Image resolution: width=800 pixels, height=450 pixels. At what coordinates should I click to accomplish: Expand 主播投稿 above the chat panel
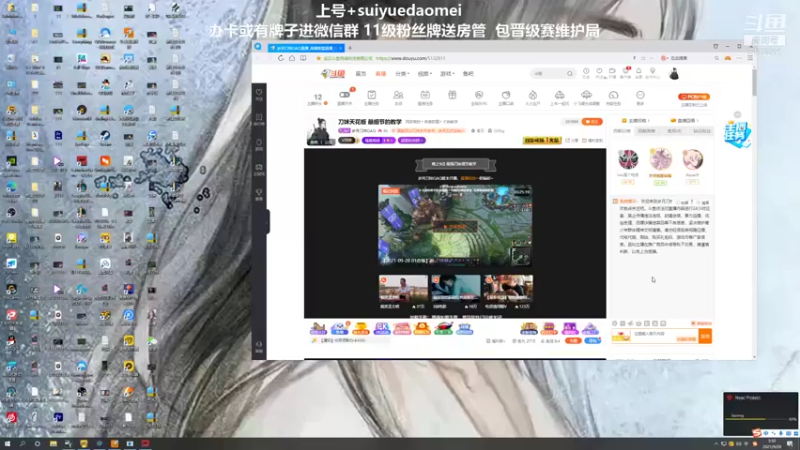(x=636, y=121)
